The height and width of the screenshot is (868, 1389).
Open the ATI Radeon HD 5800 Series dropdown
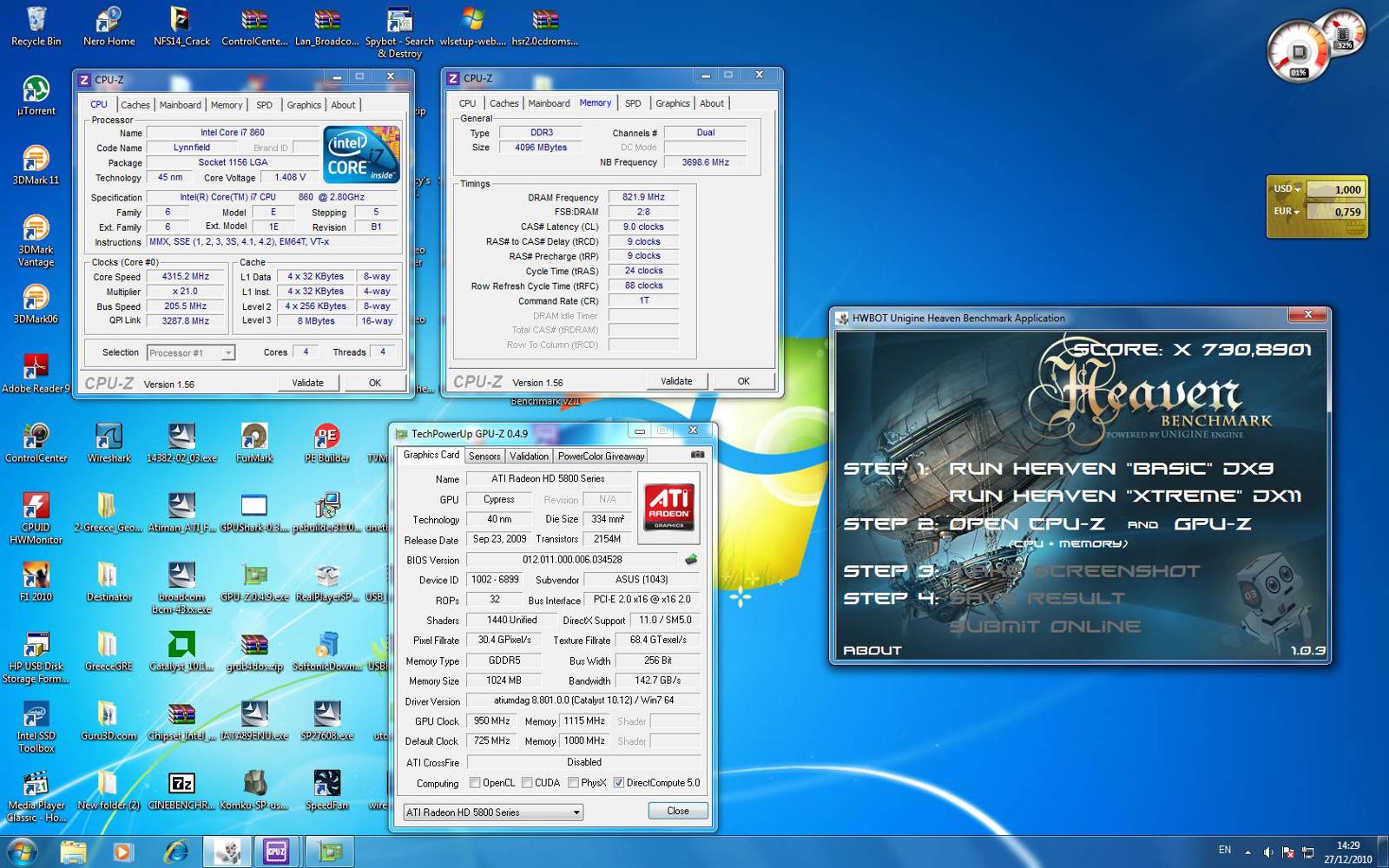tap(493, 812)
